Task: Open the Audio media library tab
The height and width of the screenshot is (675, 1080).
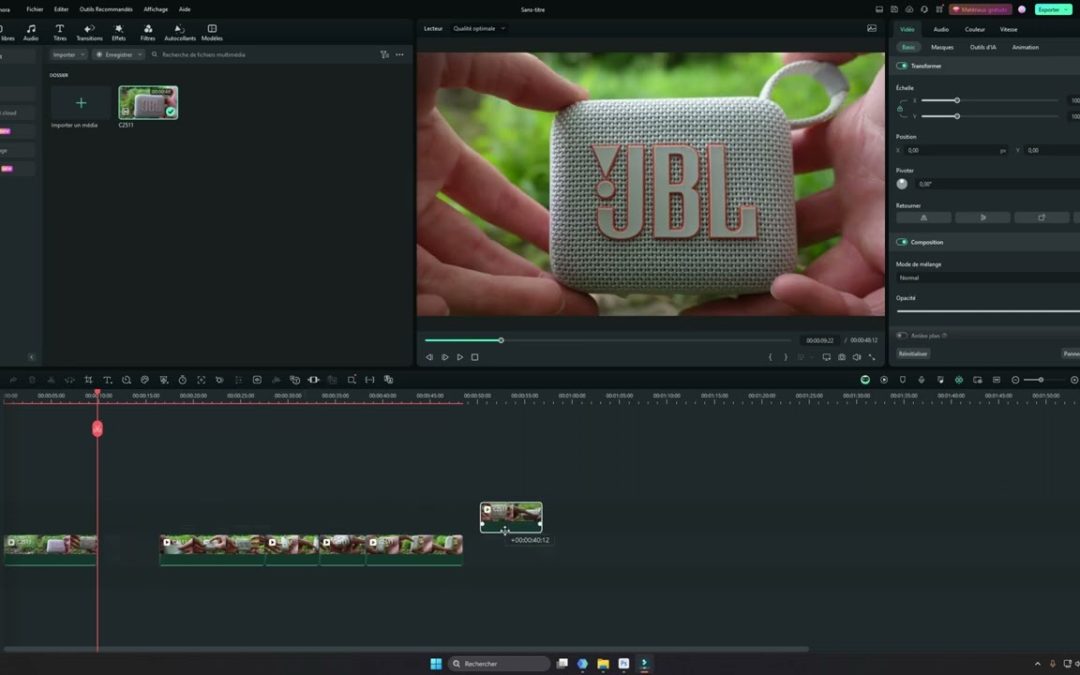Action: [x=30, y=32]
